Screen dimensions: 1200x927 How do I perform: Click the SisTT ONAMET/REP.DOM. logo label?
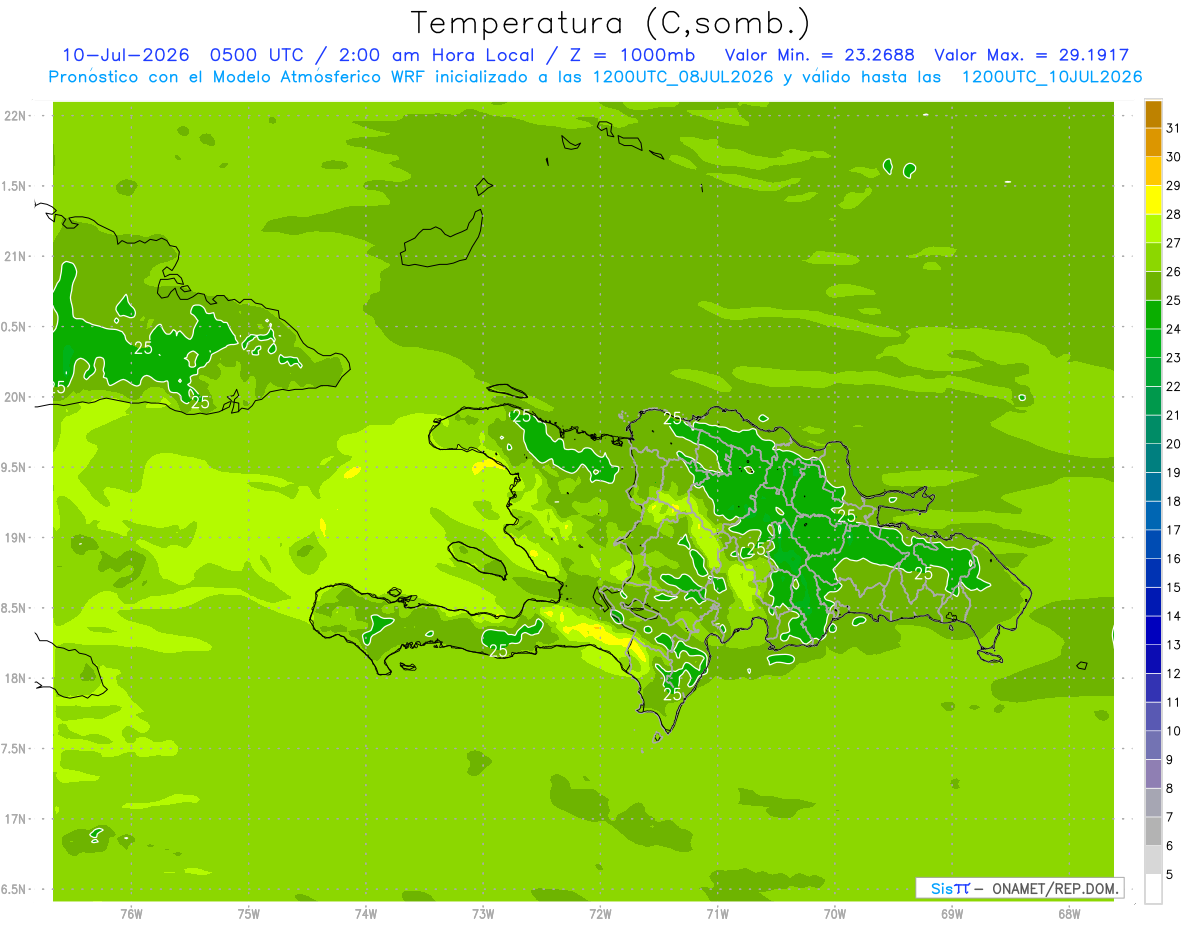coord(1017,888)
